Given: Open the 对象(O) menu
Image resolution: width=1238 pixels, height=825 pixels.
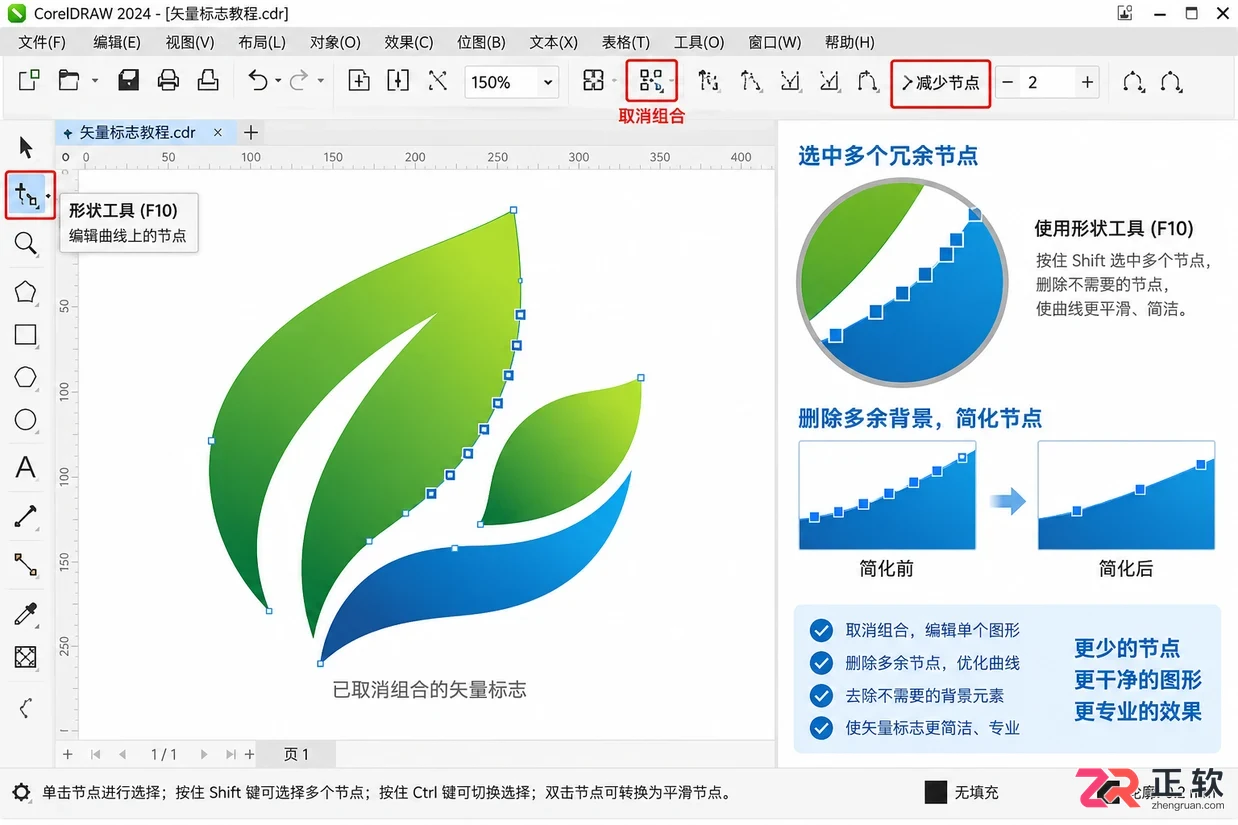Looking at the screenshot, I should pyautogui.click(x=335, y=42).
